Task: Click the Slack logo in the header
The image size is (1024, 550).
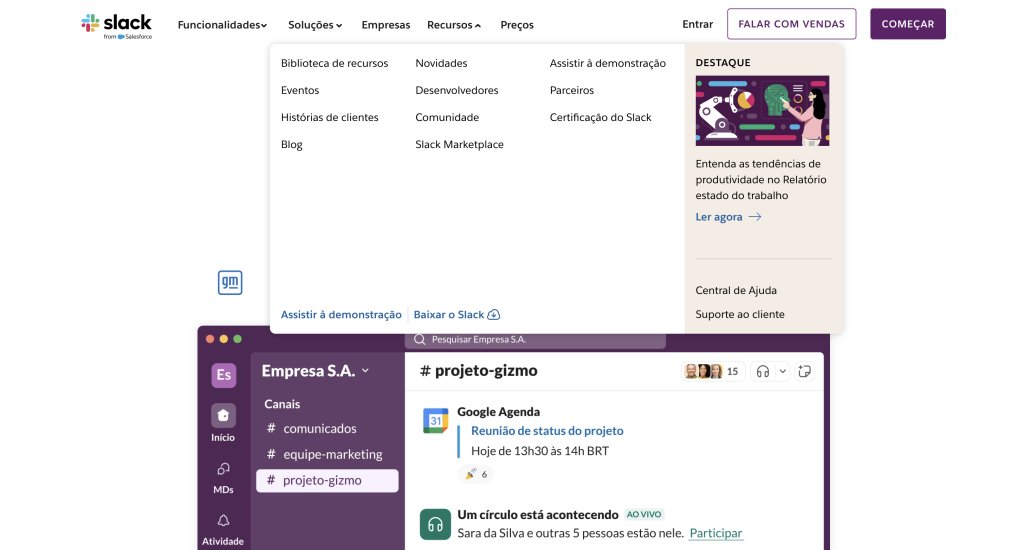Action: [116, 26]
